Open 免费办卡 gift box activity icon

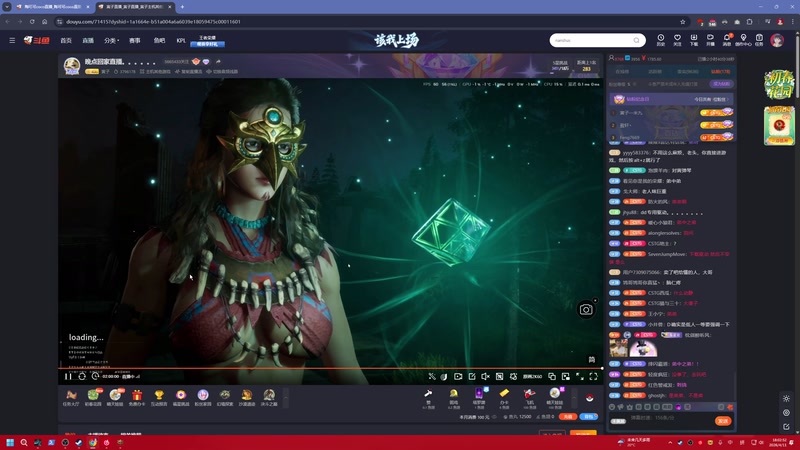137,397
